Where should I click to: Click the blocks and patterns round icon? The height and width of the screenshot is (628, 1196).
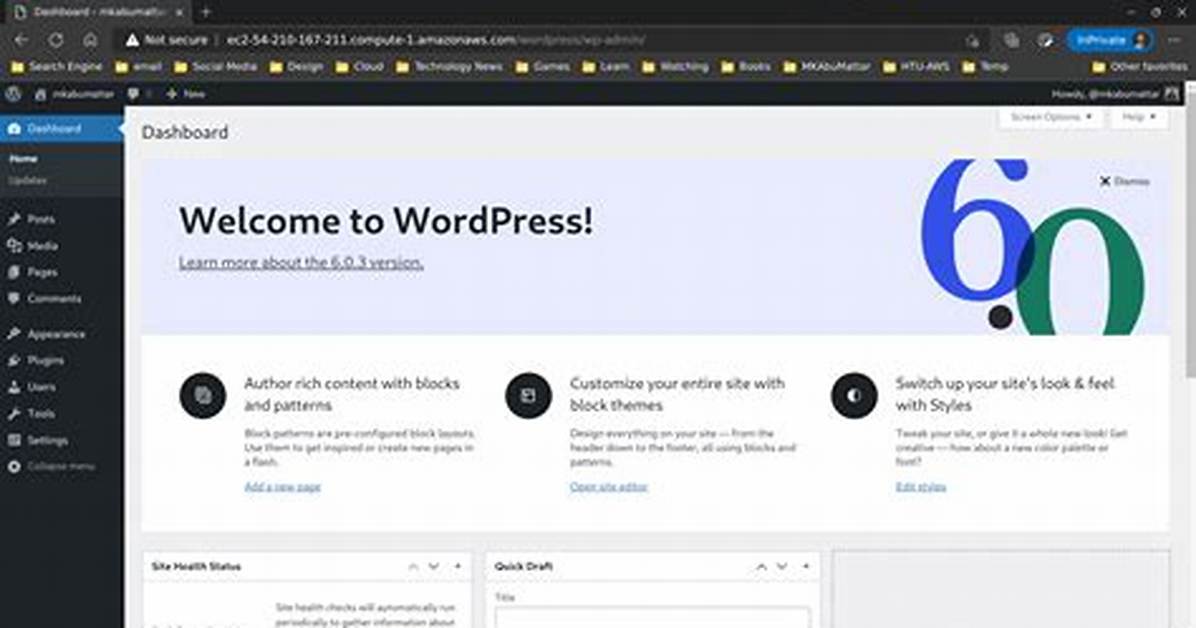click(x=203, y=395)
